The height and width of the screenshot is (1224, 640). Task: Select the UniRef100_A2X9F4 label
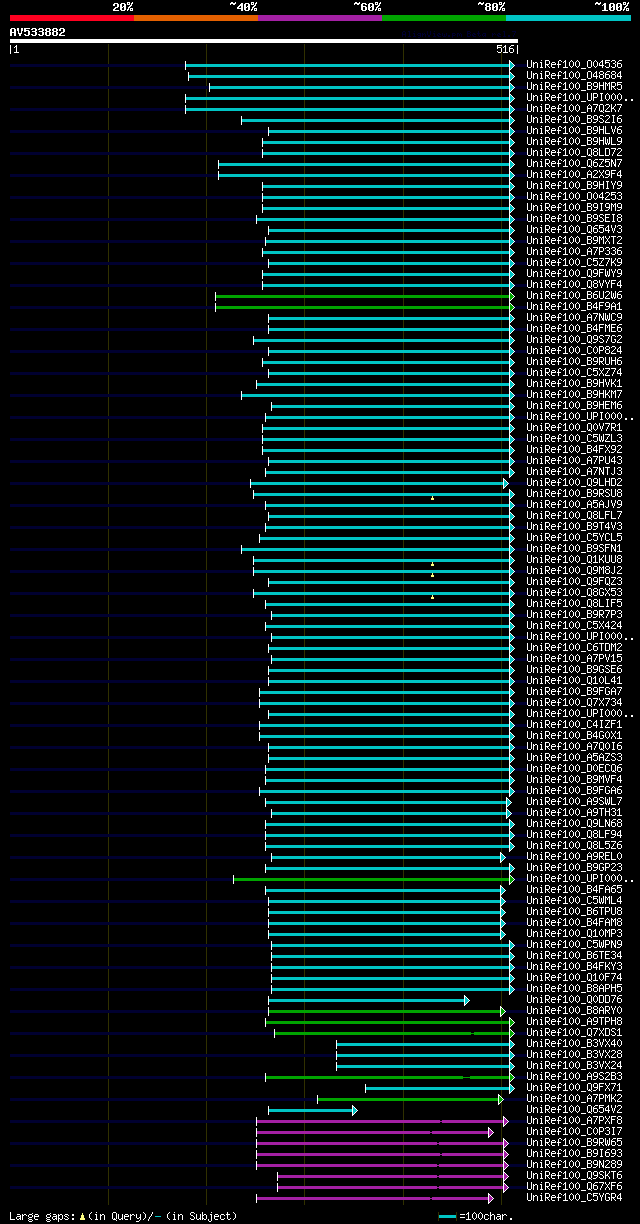point(574,175)
